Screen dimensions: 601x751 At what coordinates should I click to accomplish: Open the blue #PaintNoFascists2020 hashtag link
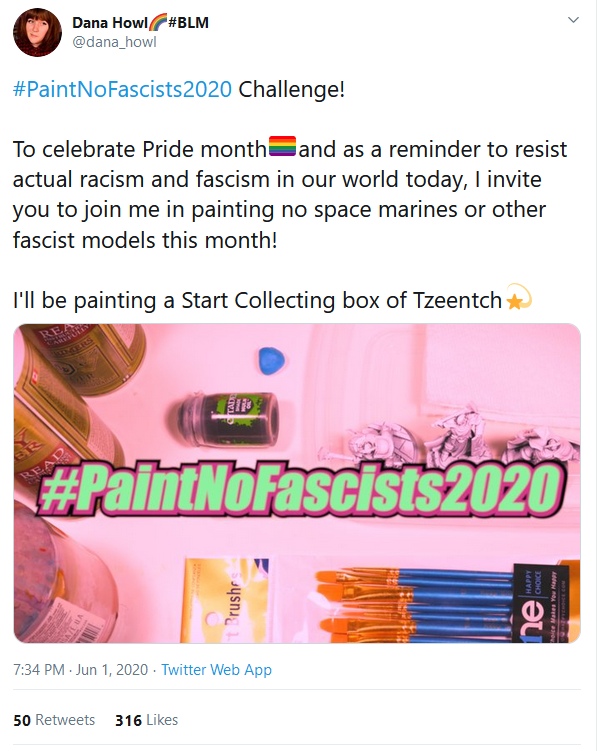click(x=123, y=89)
